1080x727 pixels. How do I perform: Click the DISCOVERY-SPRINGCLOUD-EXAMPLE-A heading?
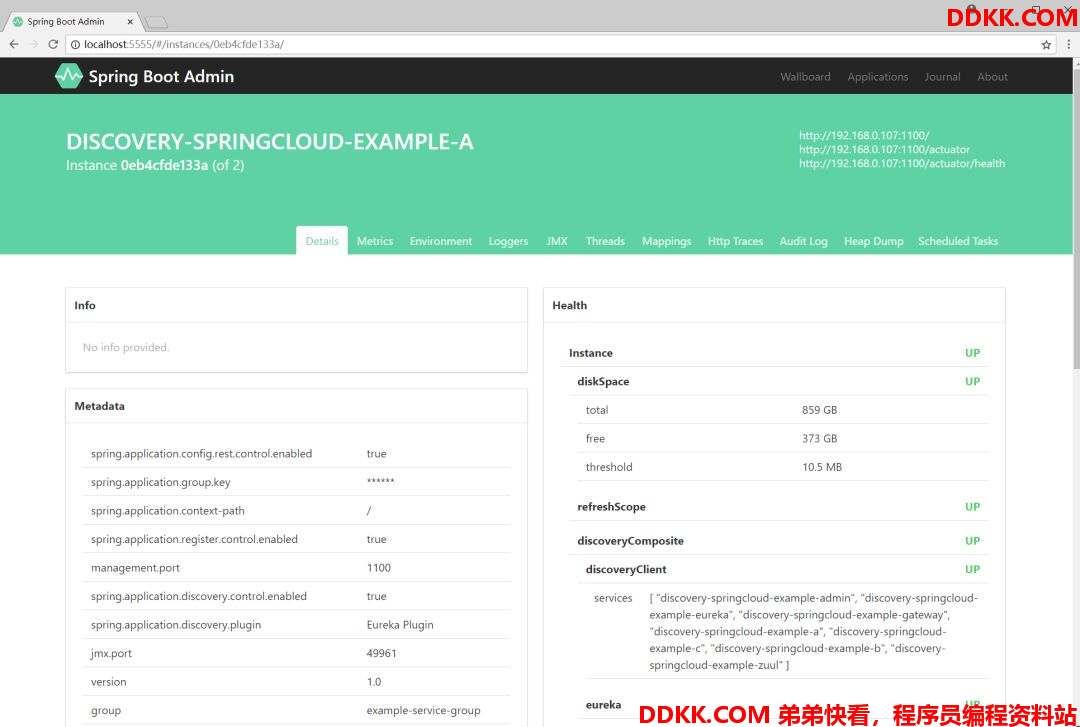[x=270, y=141]
